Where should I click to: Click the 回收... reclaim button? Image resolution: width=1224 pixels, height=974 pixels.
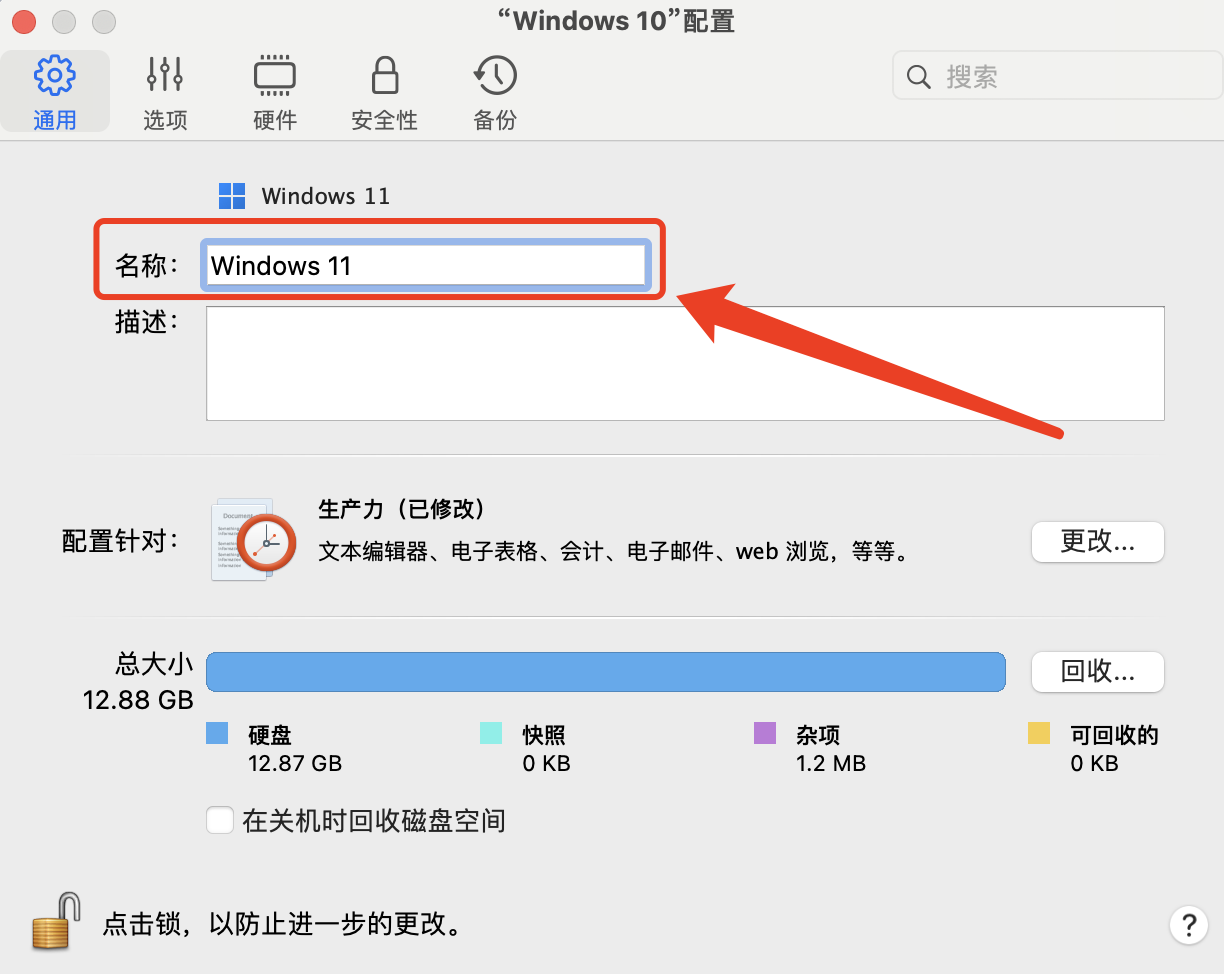1097,672
